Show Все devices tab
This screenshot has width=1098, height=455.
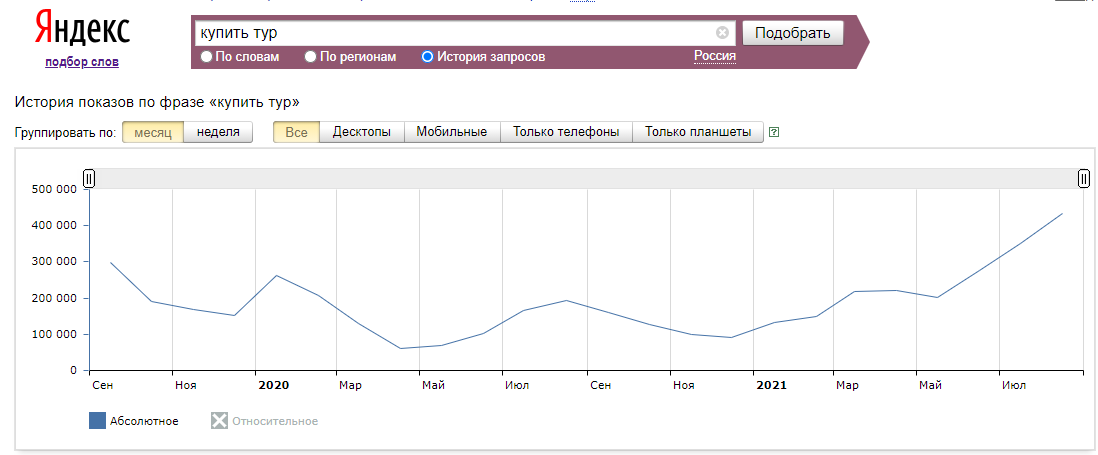[x=296, y=132]
